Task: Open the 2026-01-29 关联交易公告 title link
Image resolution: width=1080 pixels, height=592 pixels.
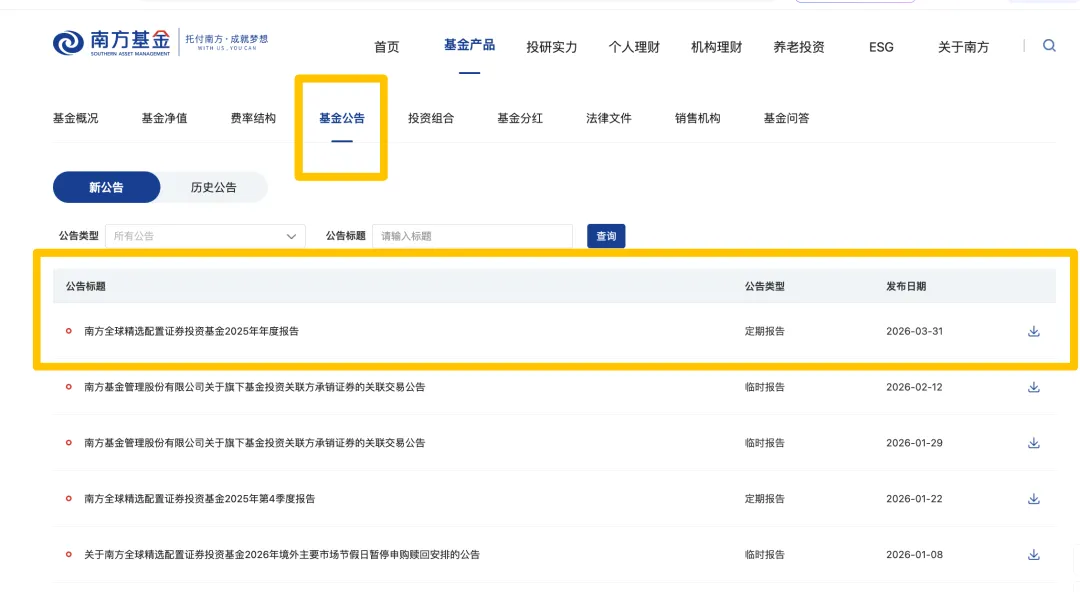Action: coord(255,443)
